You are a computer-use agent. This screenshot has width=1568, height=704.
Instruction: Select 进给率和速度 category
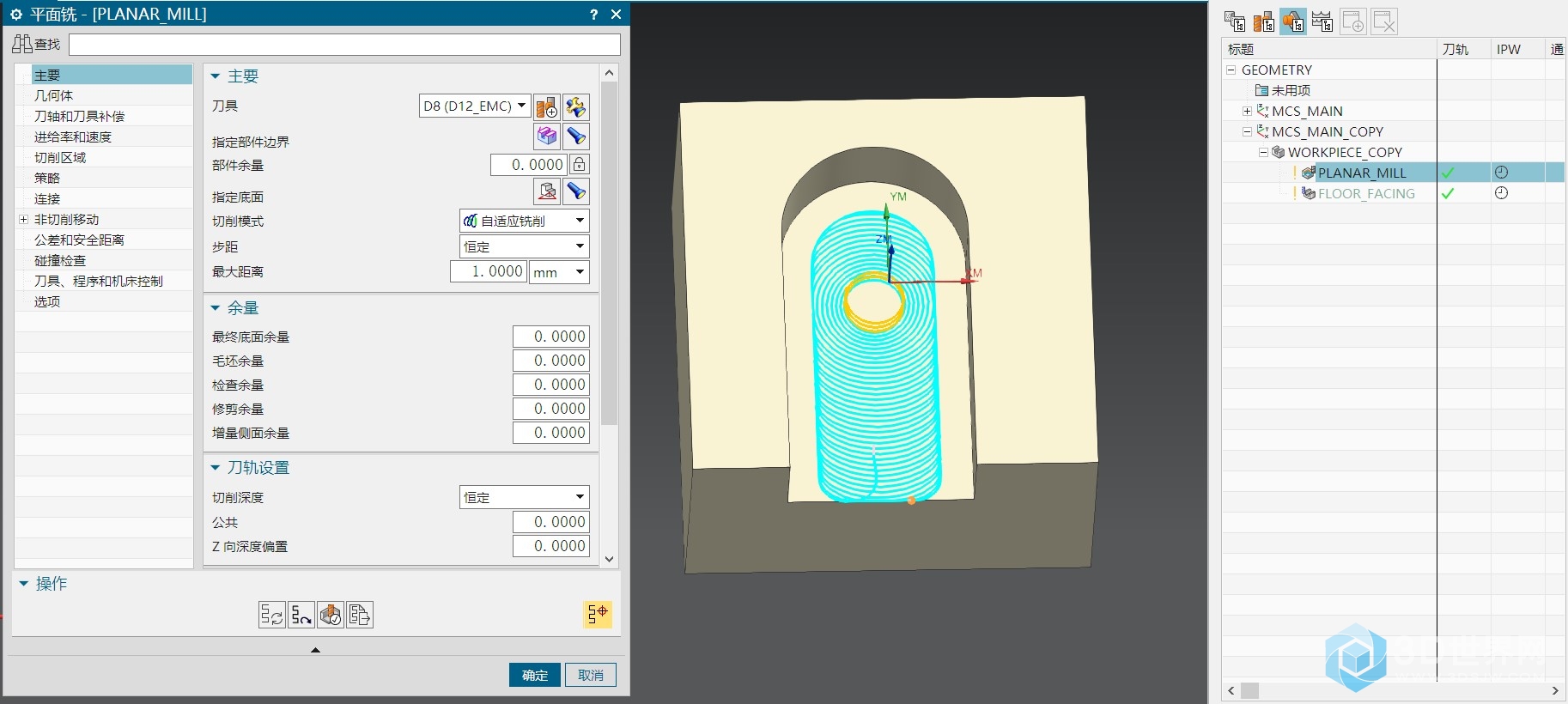pos(73,137)
